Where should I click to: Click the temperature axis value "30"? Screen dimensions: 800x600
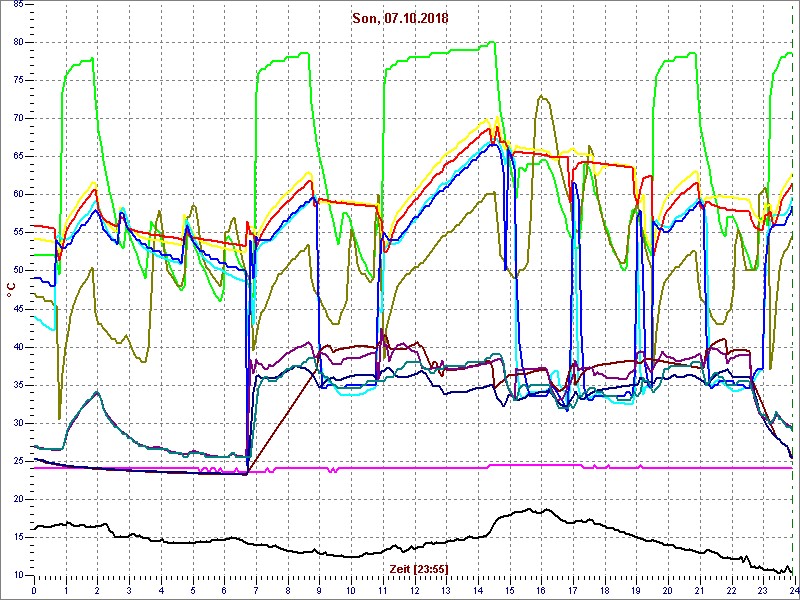point(17,423)
